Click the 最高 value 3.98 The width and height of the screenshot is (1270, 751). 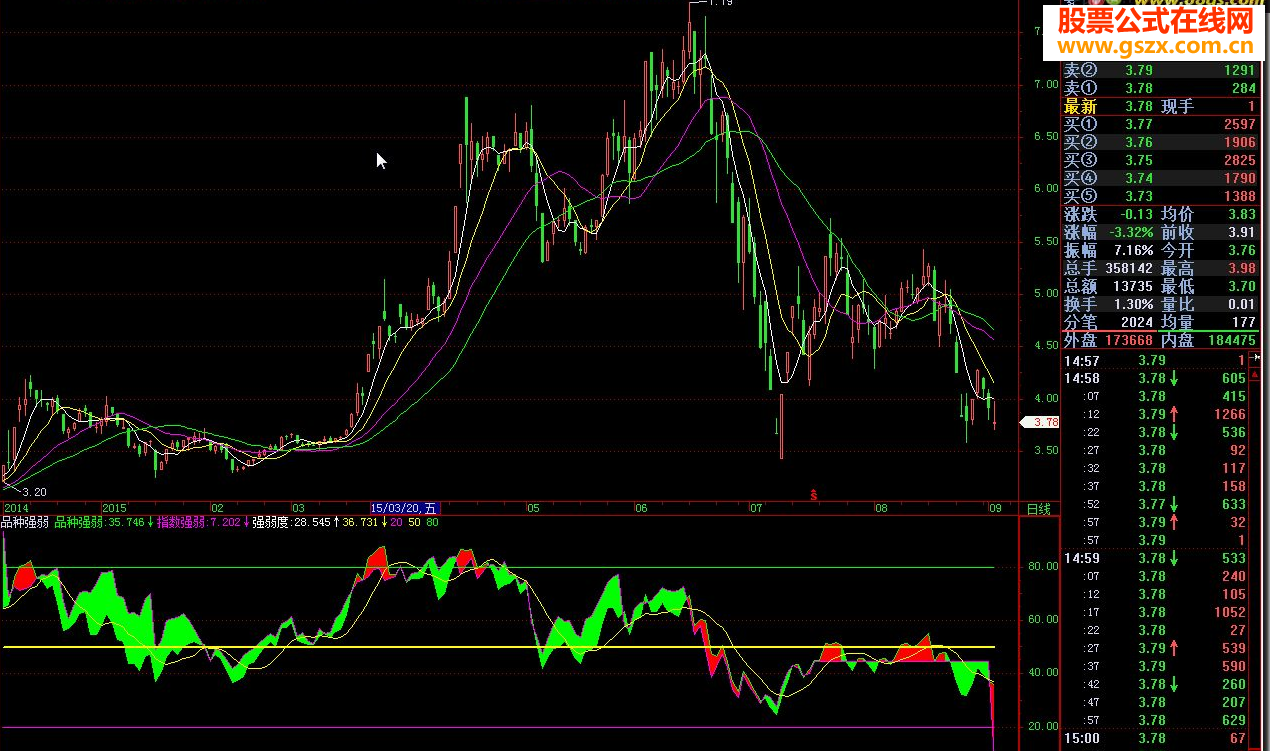(1241, 268)
